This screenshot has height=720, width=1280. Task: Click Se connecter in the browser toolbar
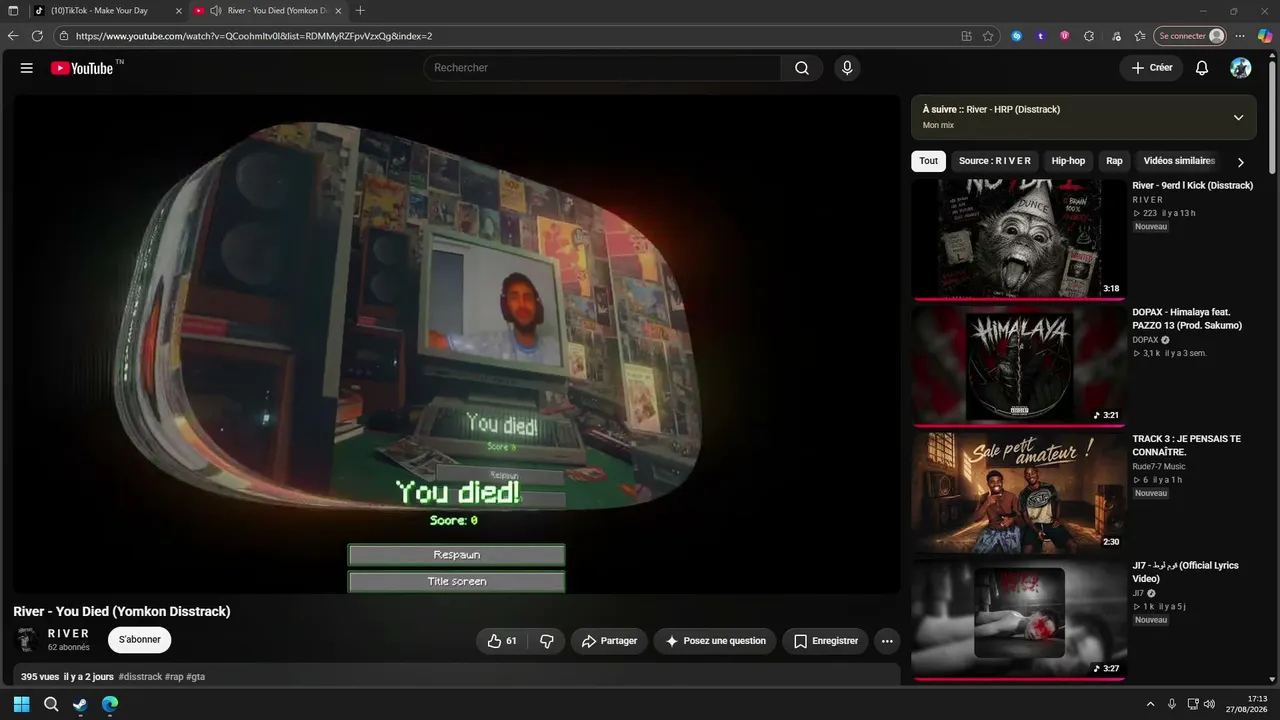pyautogui.click(x=1190, y=36)
